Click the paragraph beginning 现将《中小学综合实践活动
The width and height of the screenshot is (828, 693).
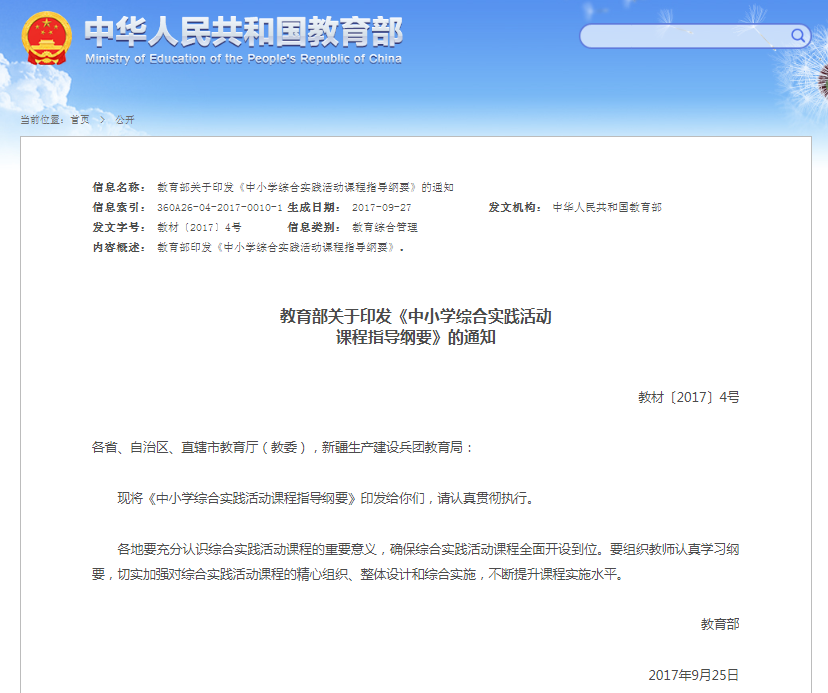325,498
